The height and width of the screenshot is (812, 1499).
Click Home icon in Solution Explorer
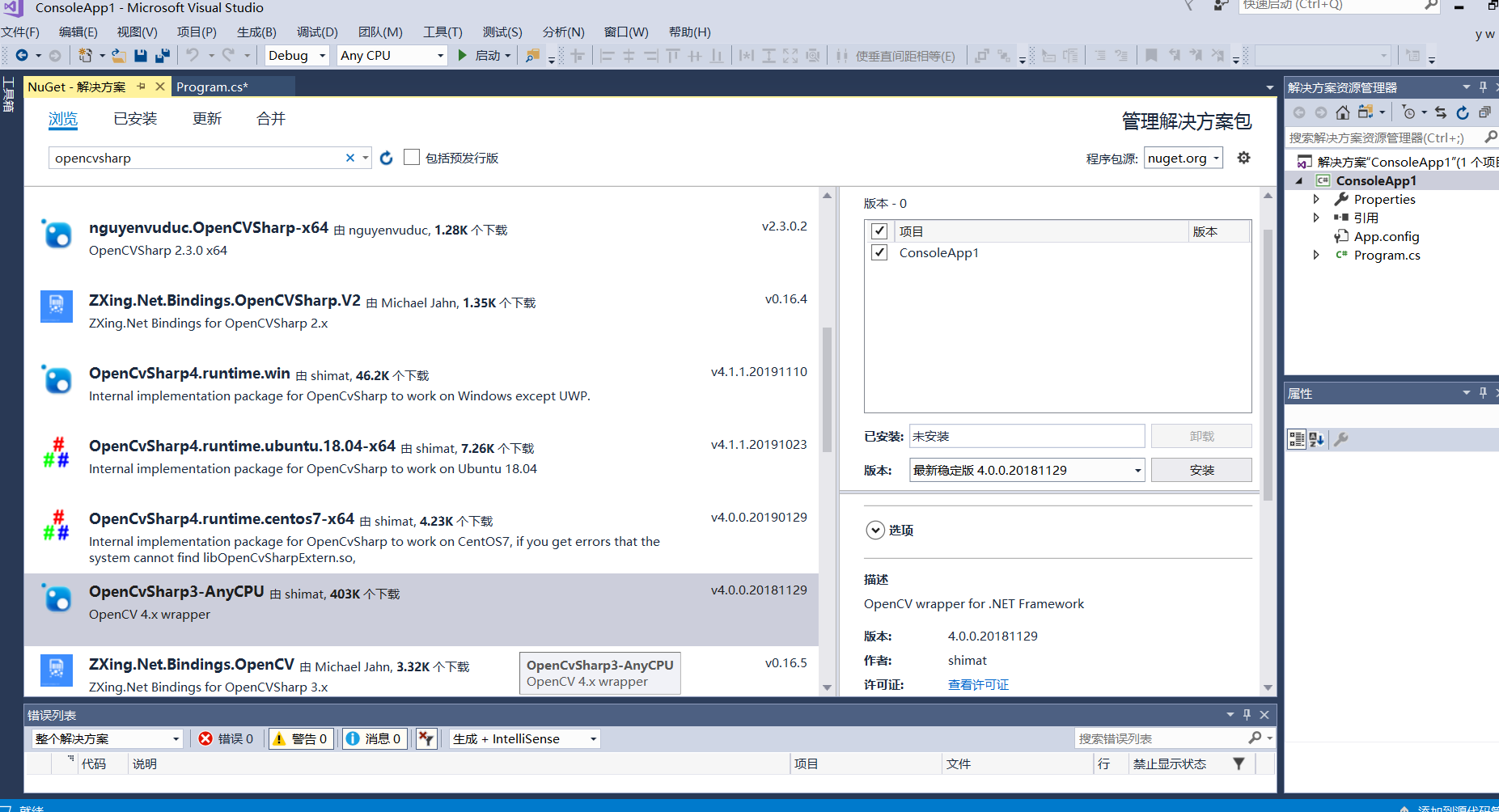point(1343,112)
